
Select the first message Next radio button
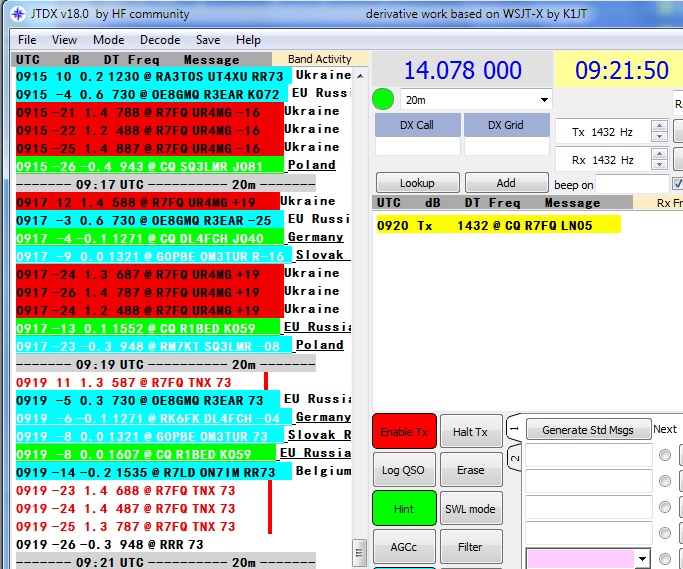pos(665,456)
